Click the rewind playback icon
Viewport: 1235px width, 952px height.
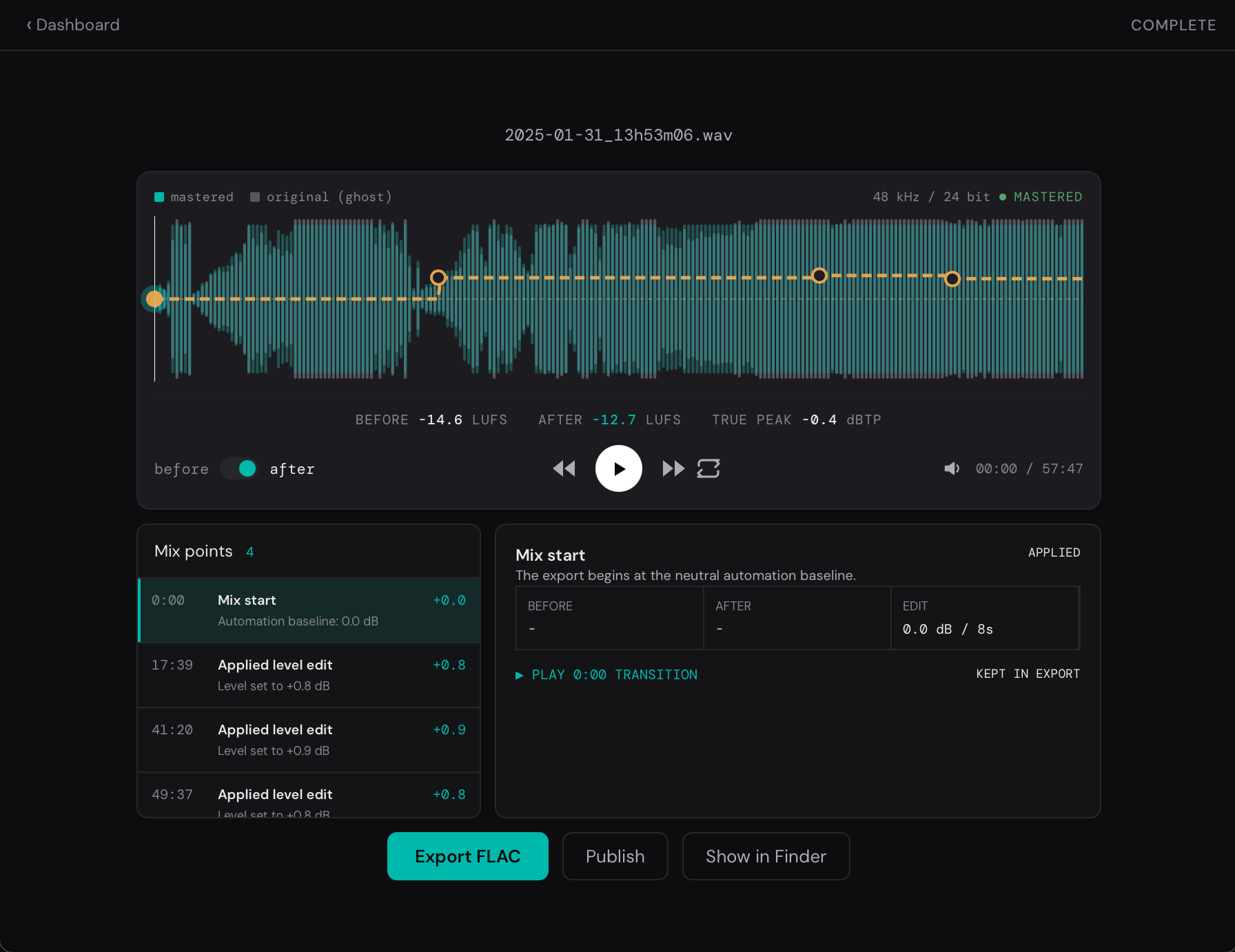tap(564, 468)
